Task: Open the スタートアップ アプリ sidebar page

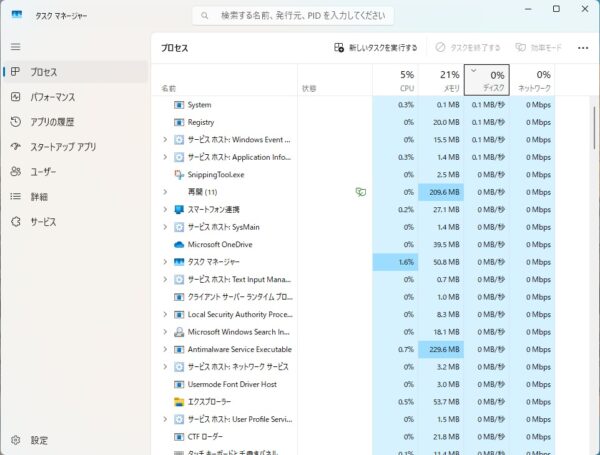Action: (75, 147)
